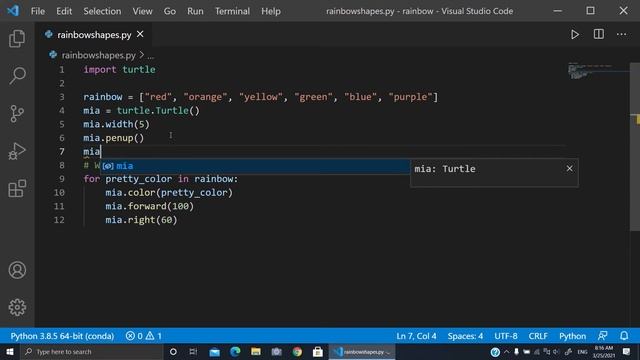The image size is (640, 360).
Task: Open the Run menu
Action: coord(195,11)
